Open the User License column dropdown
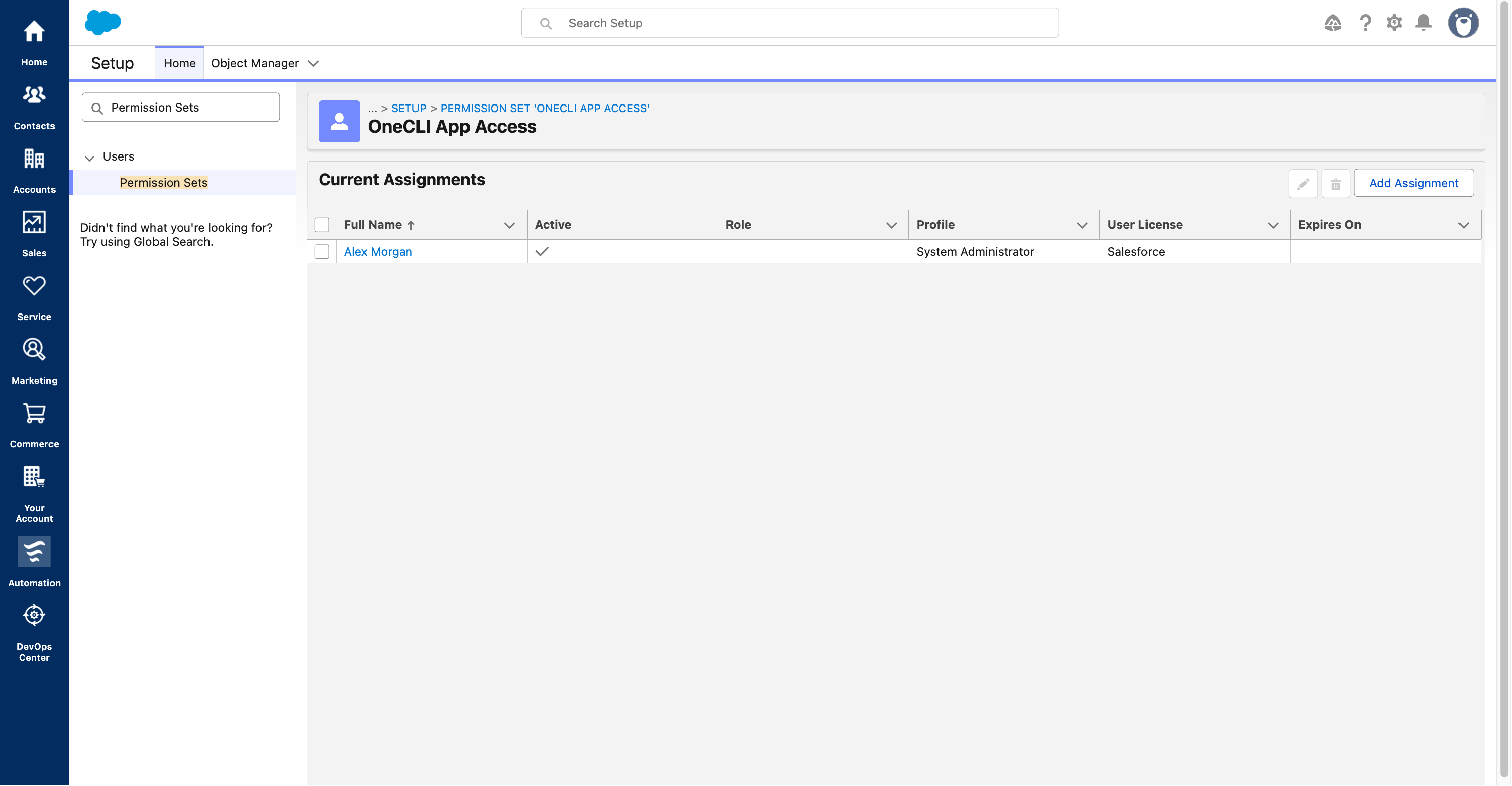 pos(1273,225)
